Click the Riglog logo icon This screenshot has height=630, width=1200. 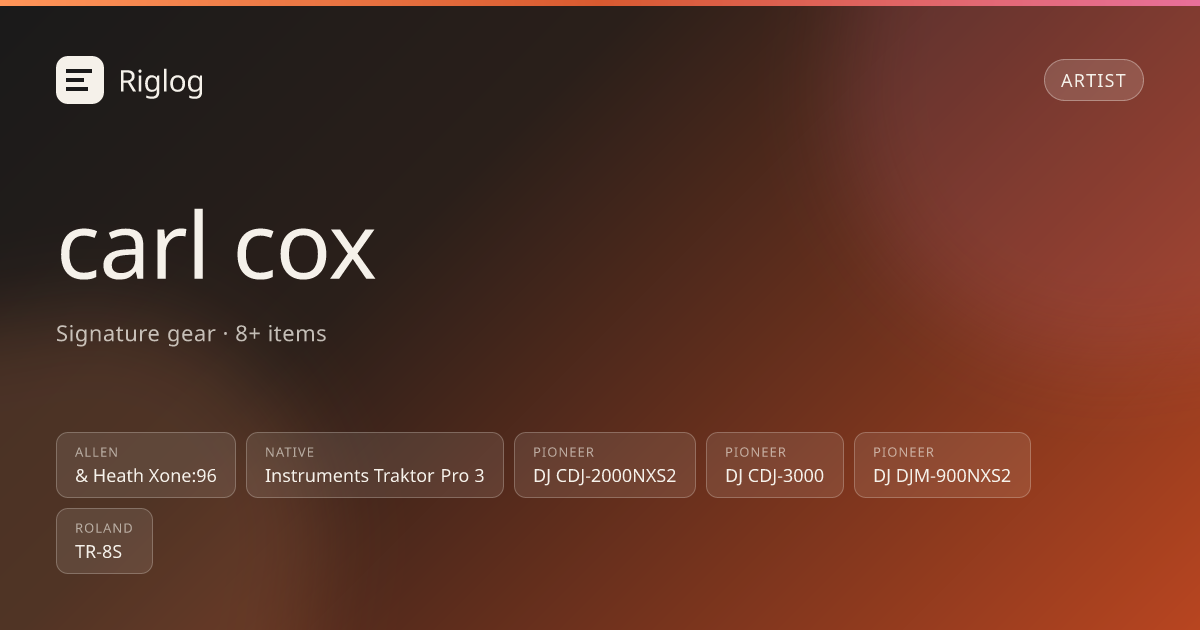[80, 80]
